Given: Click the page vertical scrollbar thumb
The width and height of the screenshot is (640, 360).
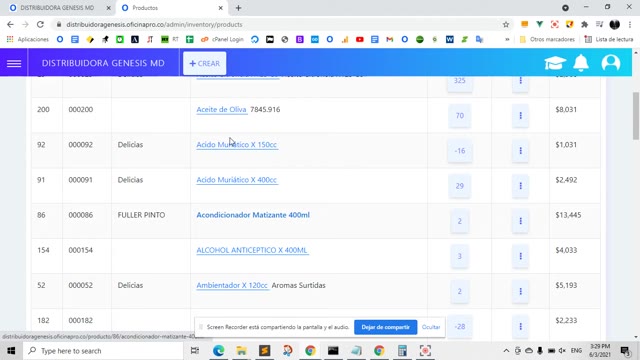Looking at the screenshot, I should click(x=636, y=116).
